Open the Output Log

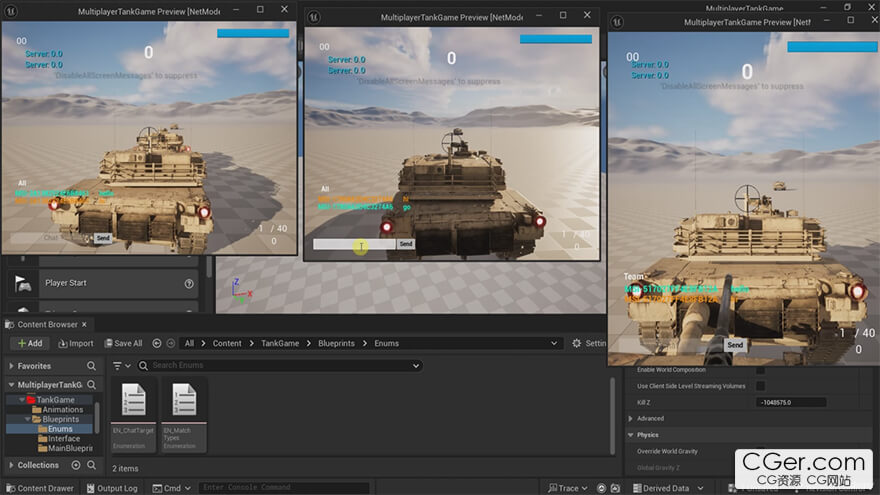coord(112,488)
